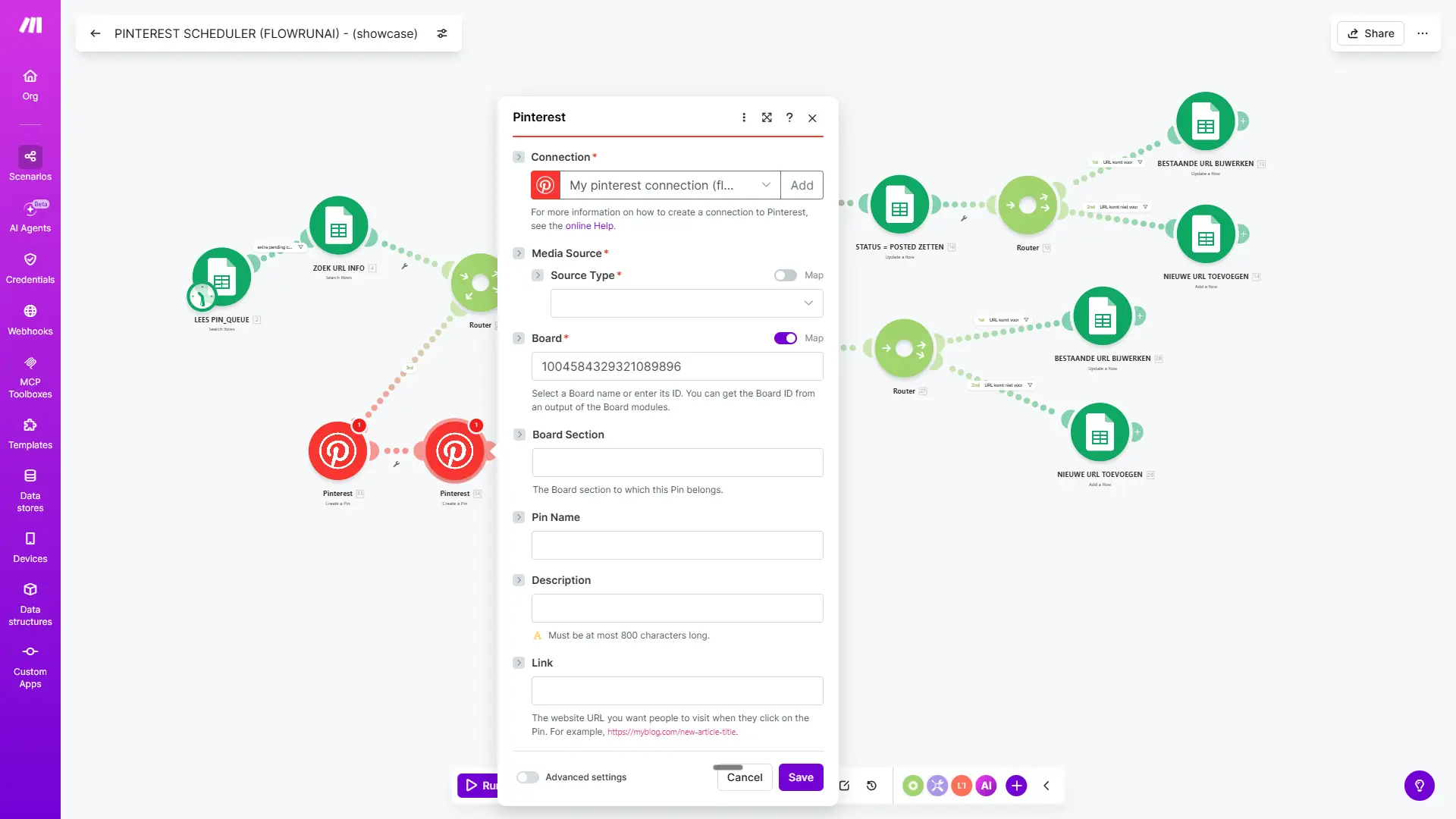Click the purple plus add button
Image resolution: width=1456 pixels, height=819 pixels.
pos(1016,786)
